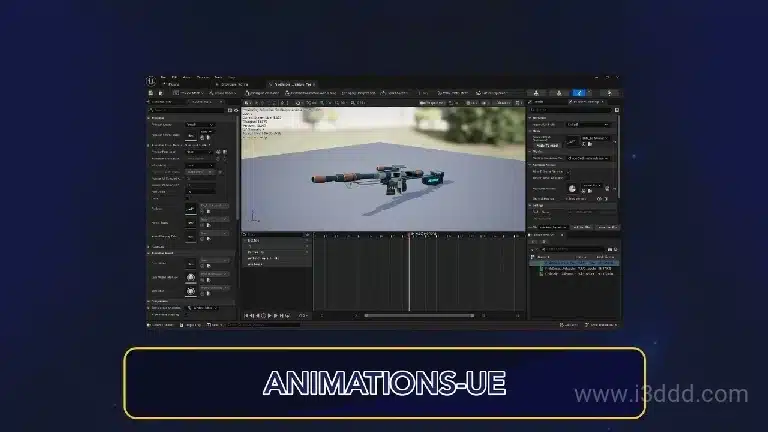Open the Window menu
Viewport: 768px width, 432px height.
(203, 77)
